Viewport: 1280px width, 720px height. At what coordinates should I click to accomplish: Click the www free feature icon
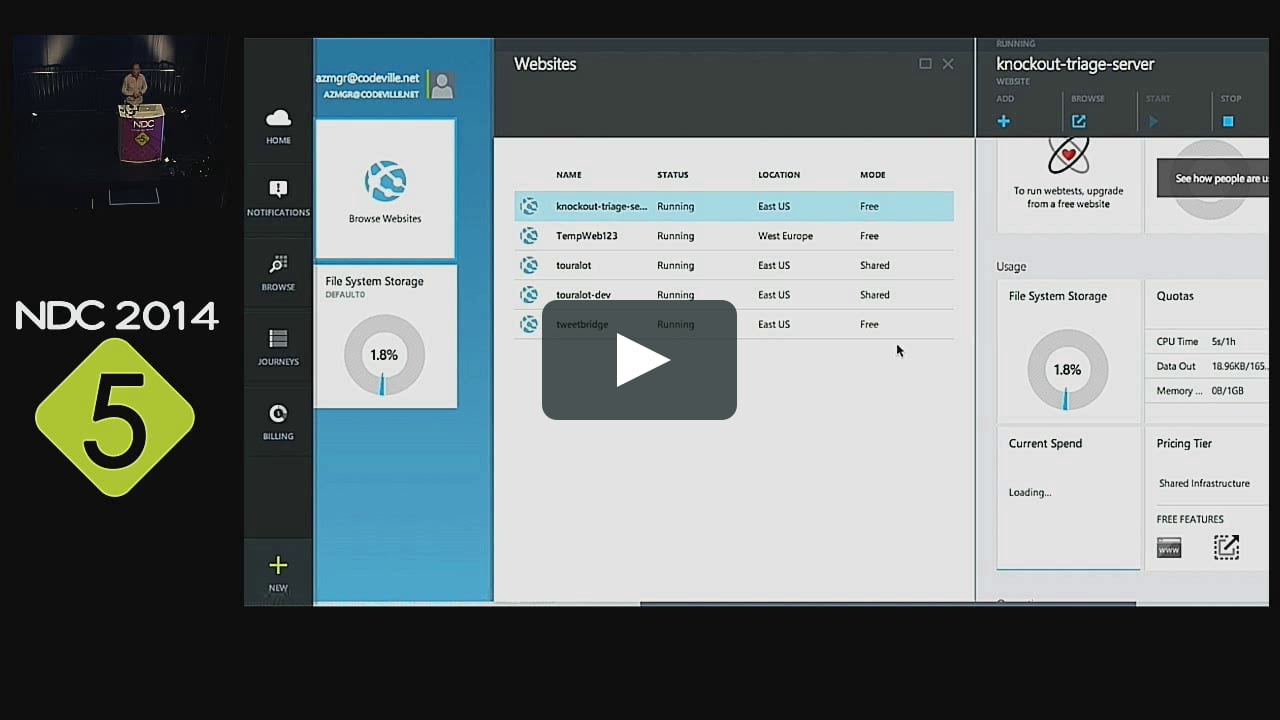coord(1169,548)
